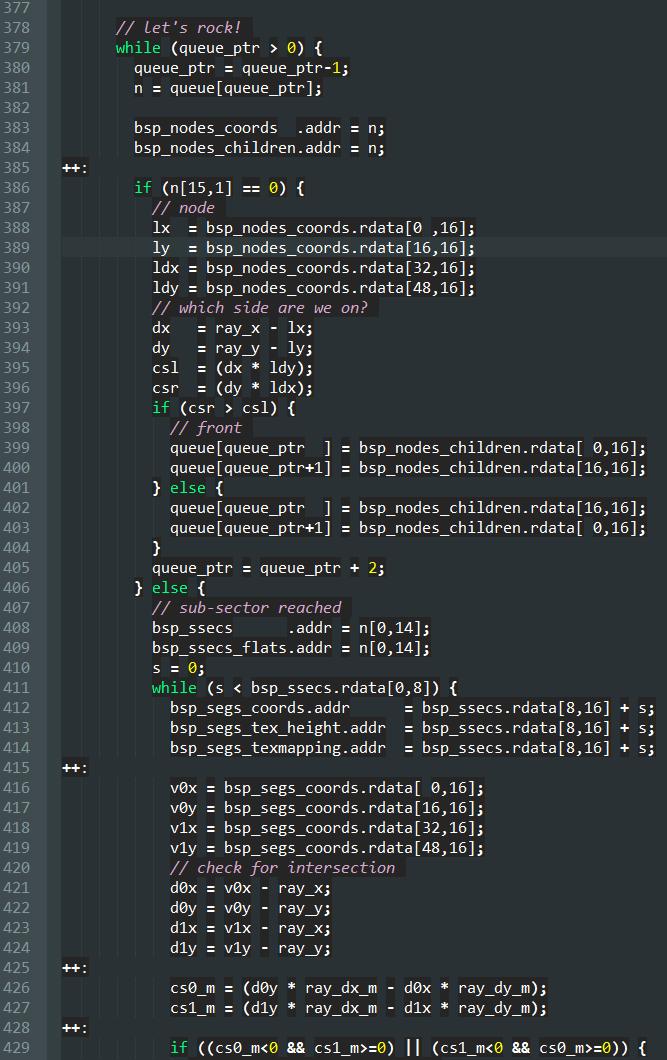Click the 'bsp_segs_tex_height.addr' assignment line

click(412, 728)
